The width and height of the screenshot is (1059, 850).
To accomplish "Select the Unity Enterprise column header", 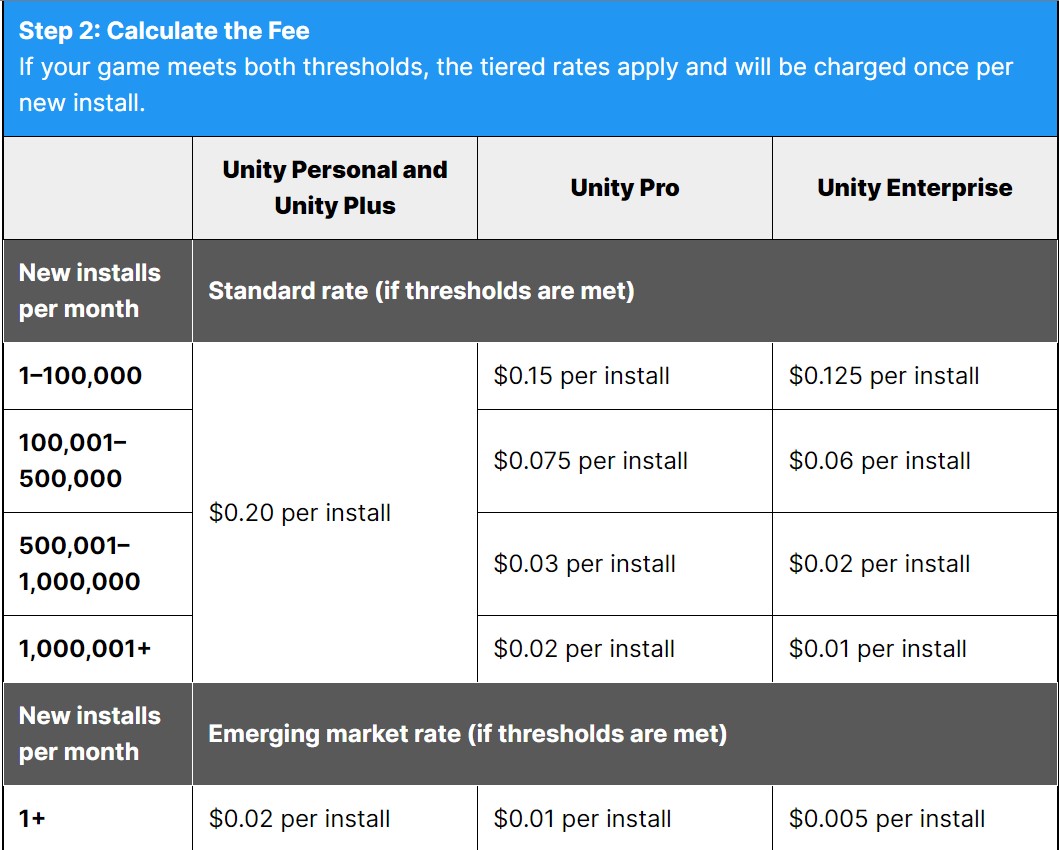I will pos(914,188).
